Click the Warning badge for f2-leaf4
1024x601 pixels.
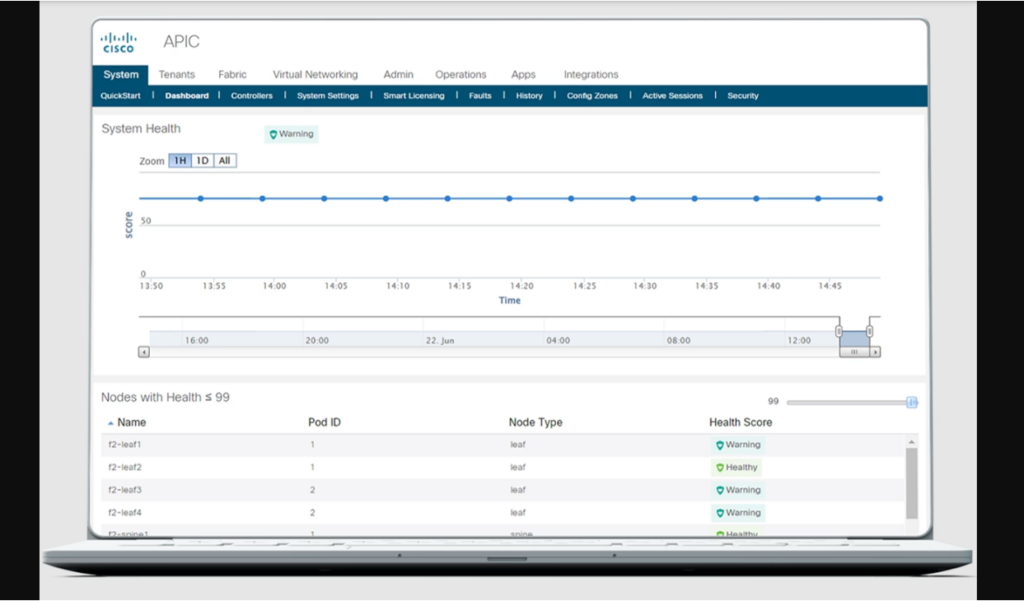738,513
